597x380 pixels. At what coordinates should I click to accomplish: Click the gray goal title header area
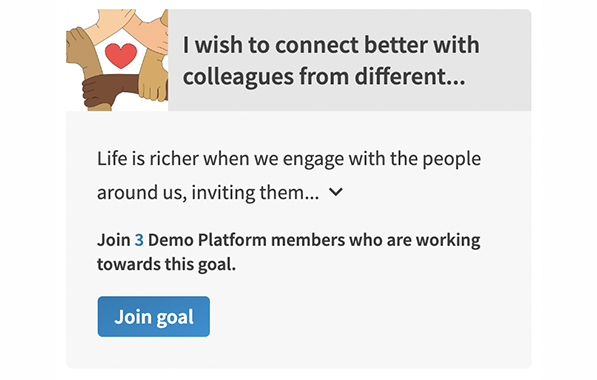point(350,60)
